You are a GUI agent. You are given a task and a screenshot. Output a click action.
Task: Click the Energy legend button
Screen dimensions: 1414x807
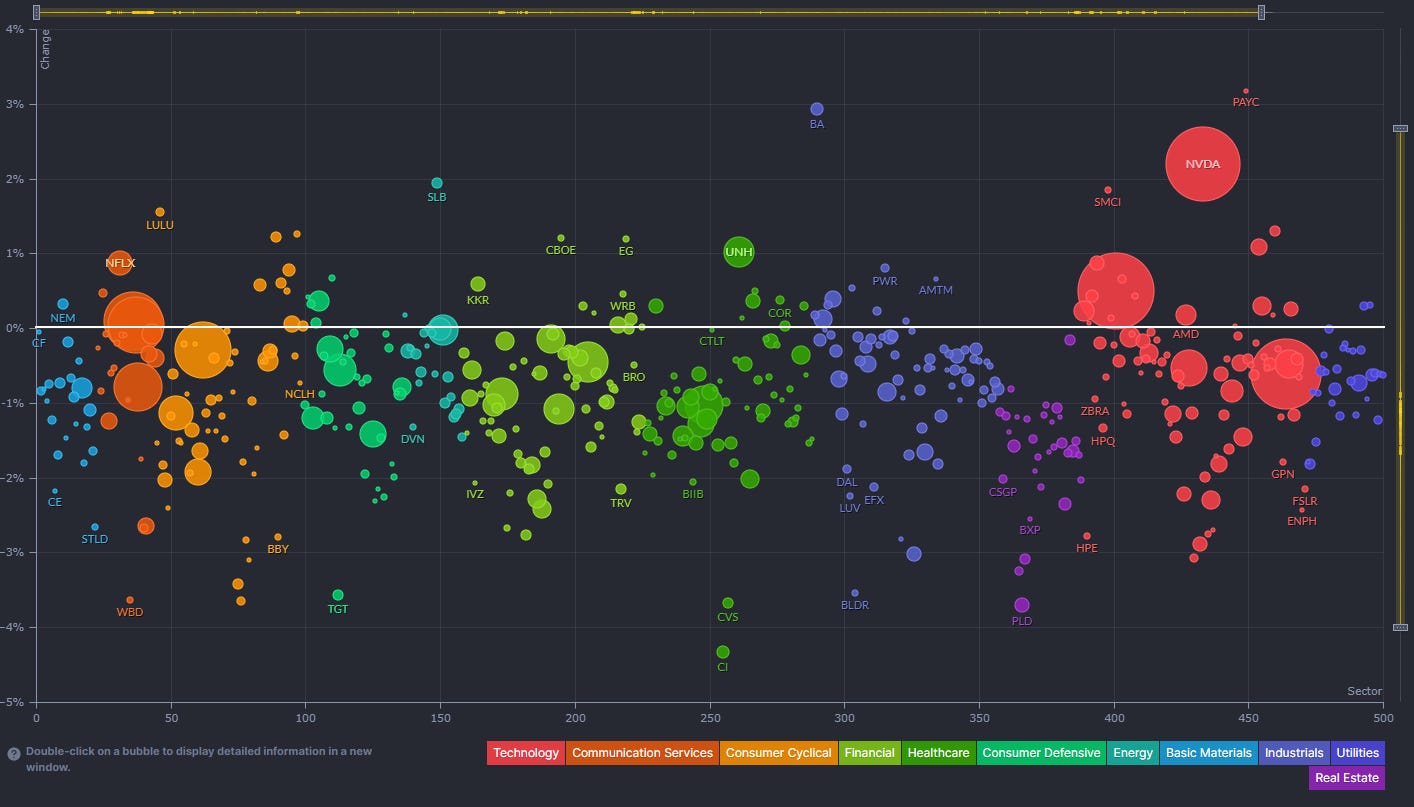(1132, 753)
